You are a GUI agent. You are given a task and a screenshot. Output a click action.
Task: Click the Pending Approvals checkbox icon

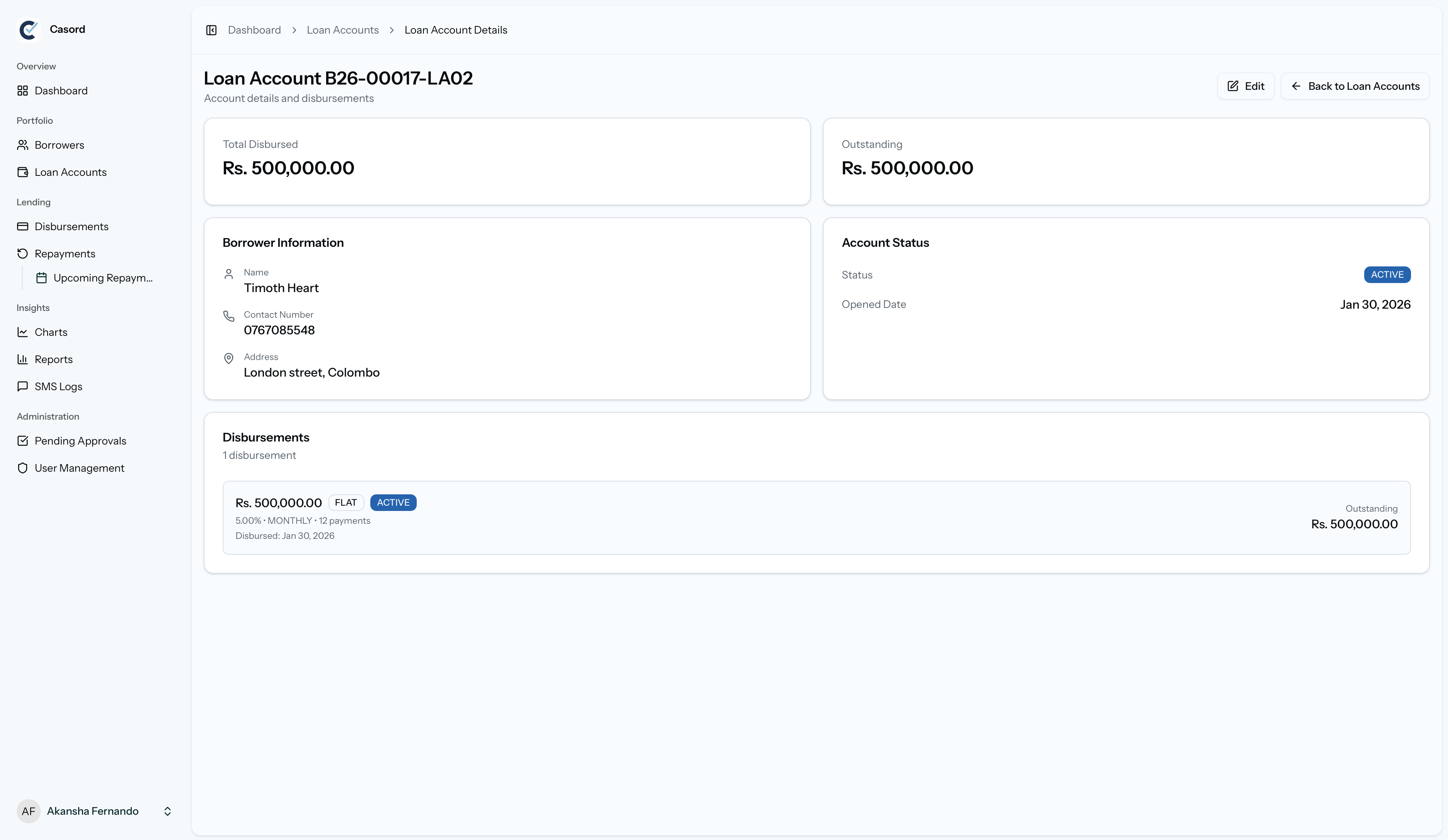[22, 441]
